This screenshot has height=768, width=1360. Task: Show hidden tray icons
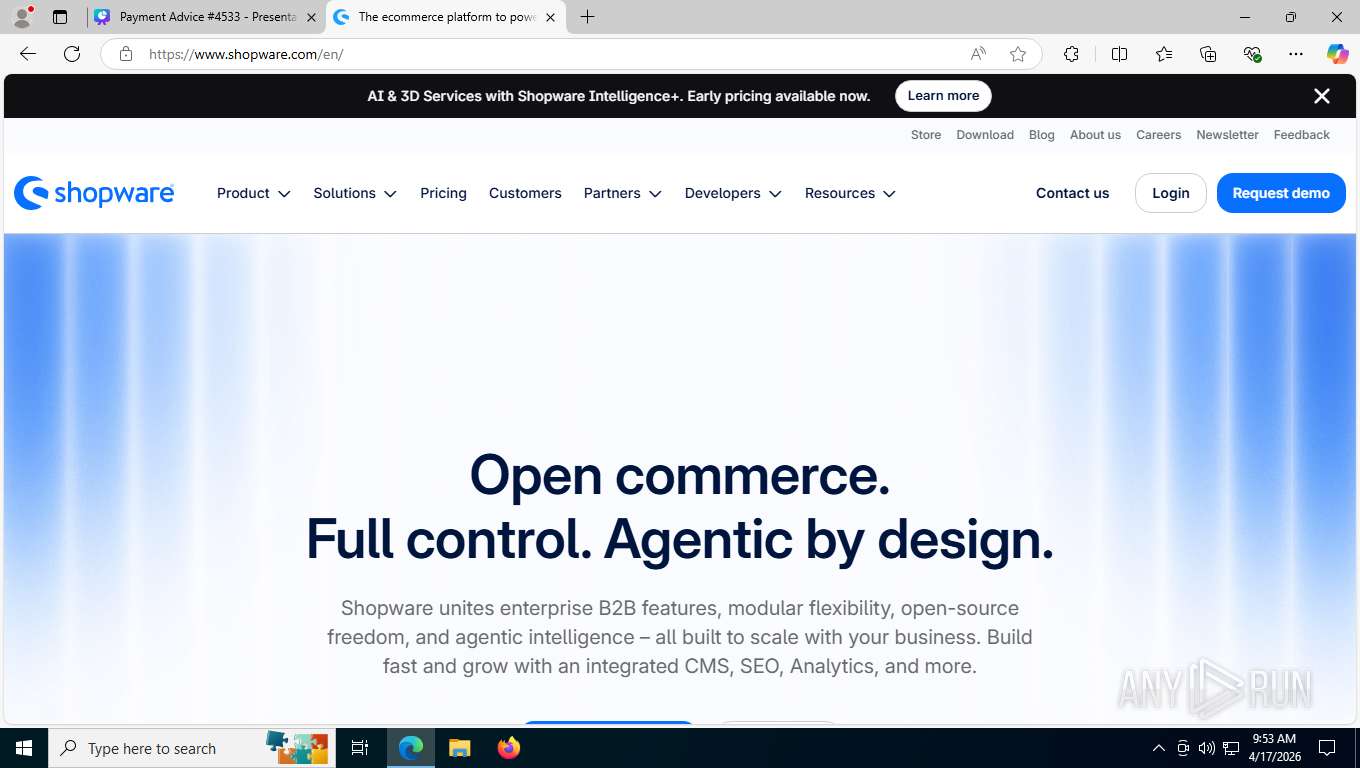click(x=1159, y=748)
